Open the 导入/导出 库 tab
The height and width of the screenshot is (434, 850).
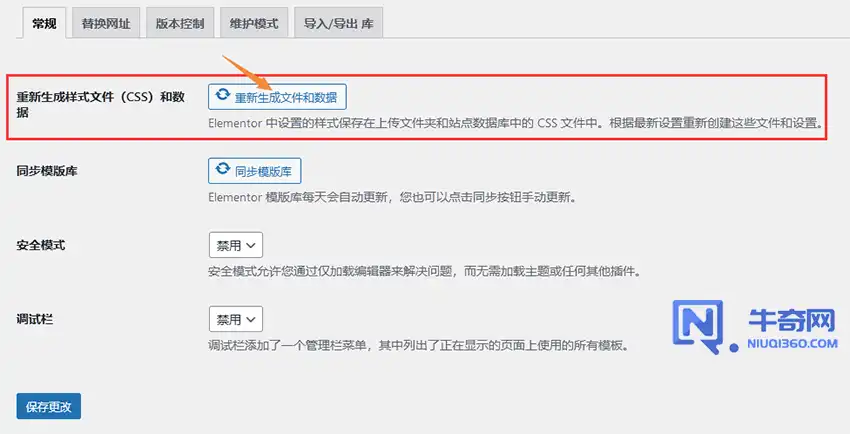point(338,23)
